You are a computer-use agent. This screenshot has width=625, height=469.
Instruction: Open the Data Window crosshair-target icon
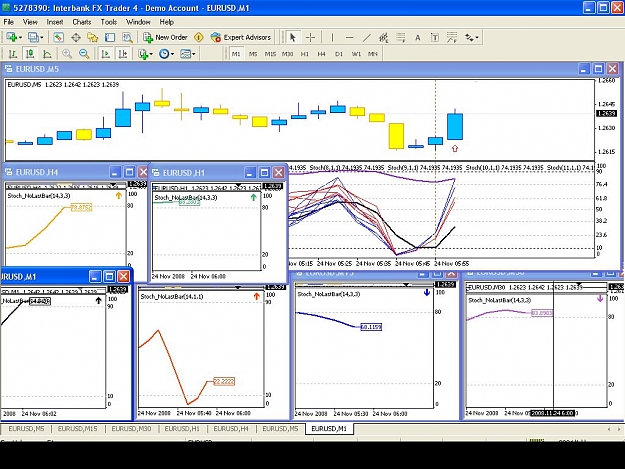pos(76,37)
